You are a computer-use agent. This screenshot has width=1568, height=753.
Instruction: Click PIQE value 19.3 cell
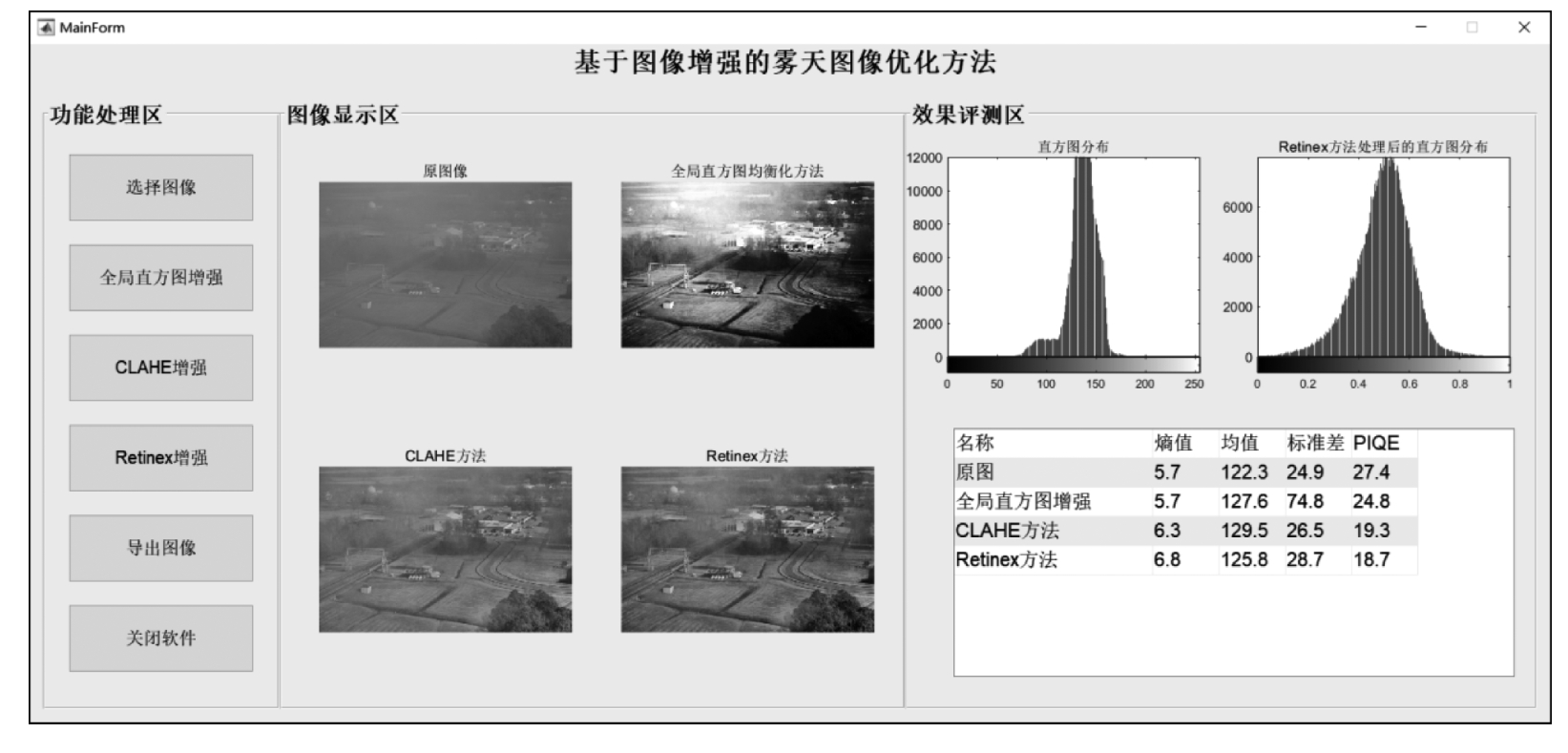point(1384,531)
